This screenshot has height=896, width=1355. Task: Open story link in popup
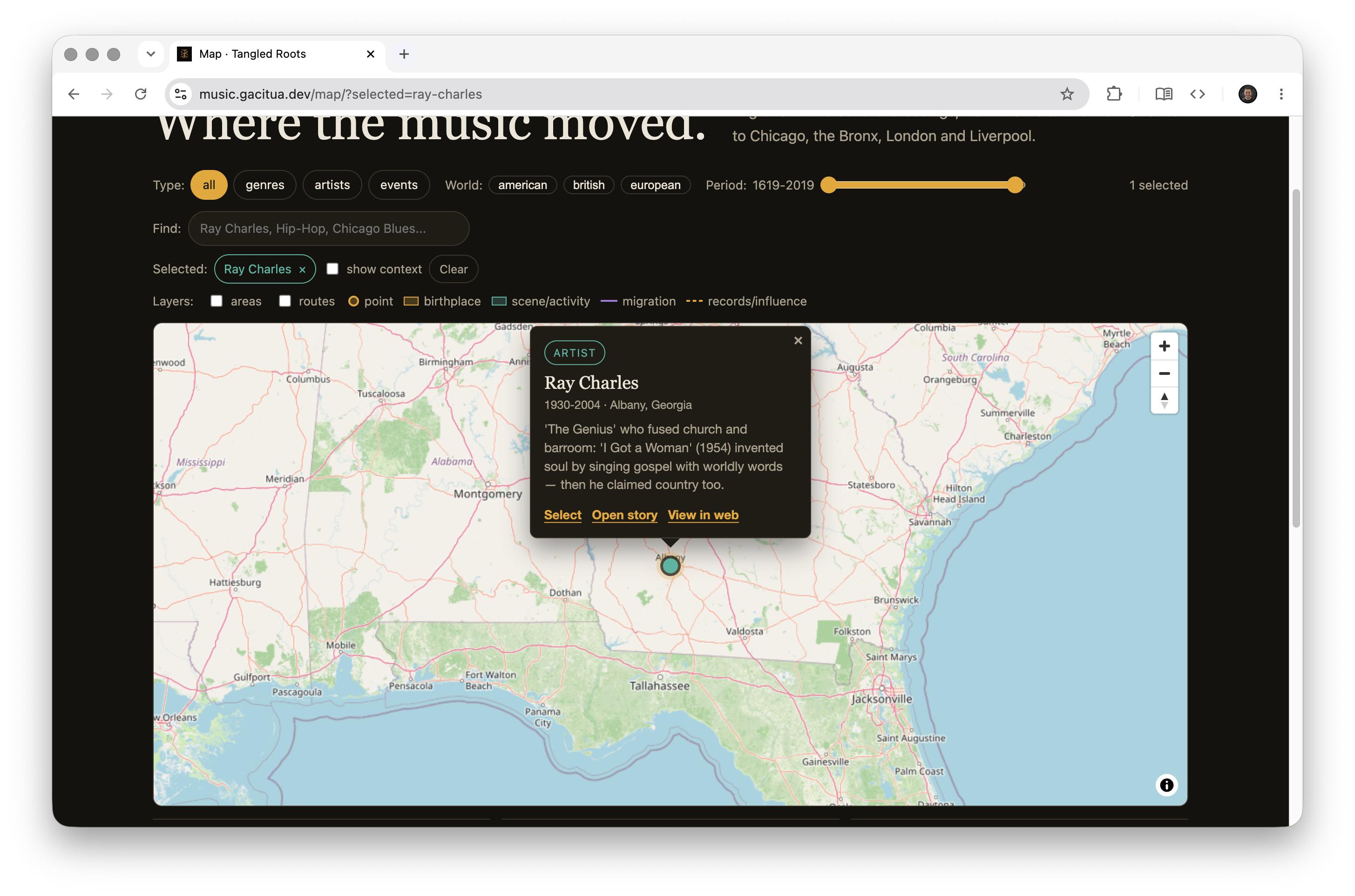(x=624, y=515)
